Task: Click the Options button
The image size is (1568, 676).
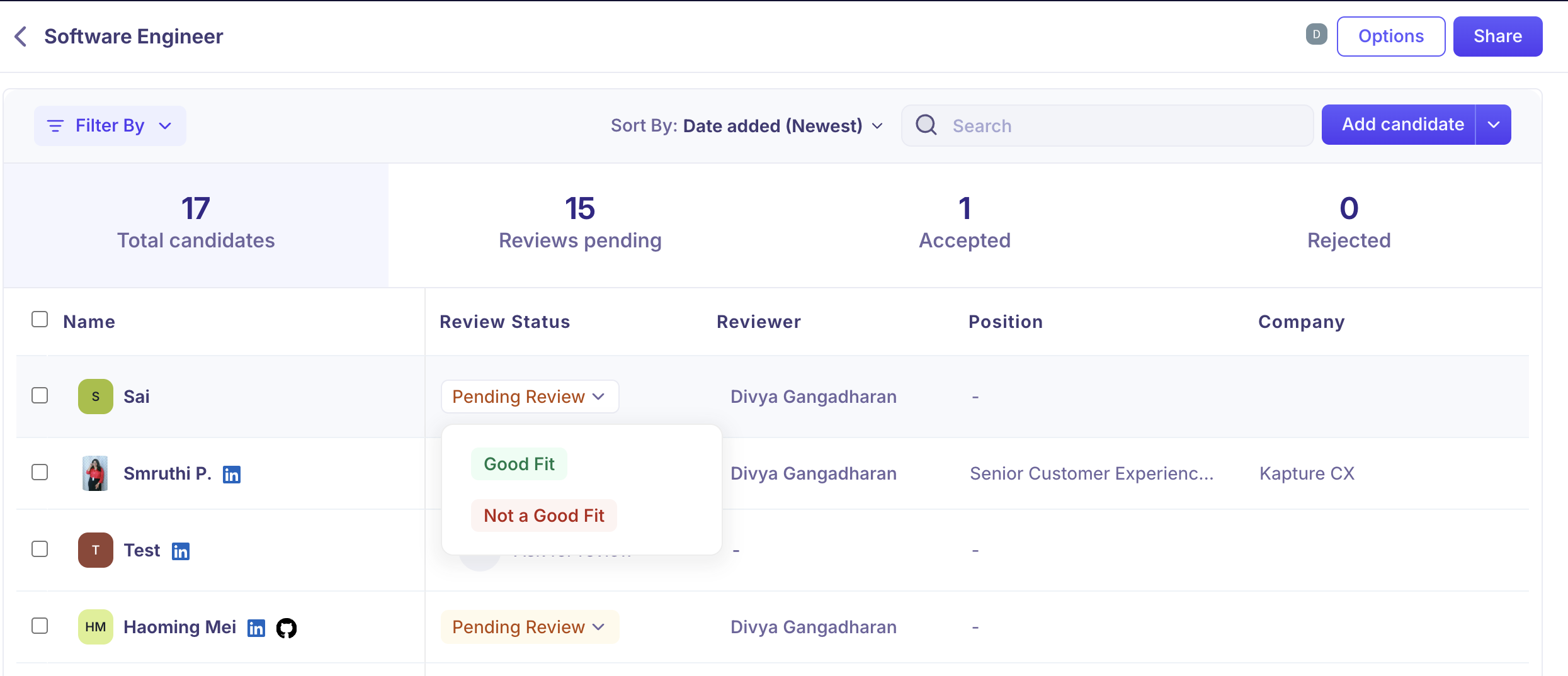Action: 1391,37
